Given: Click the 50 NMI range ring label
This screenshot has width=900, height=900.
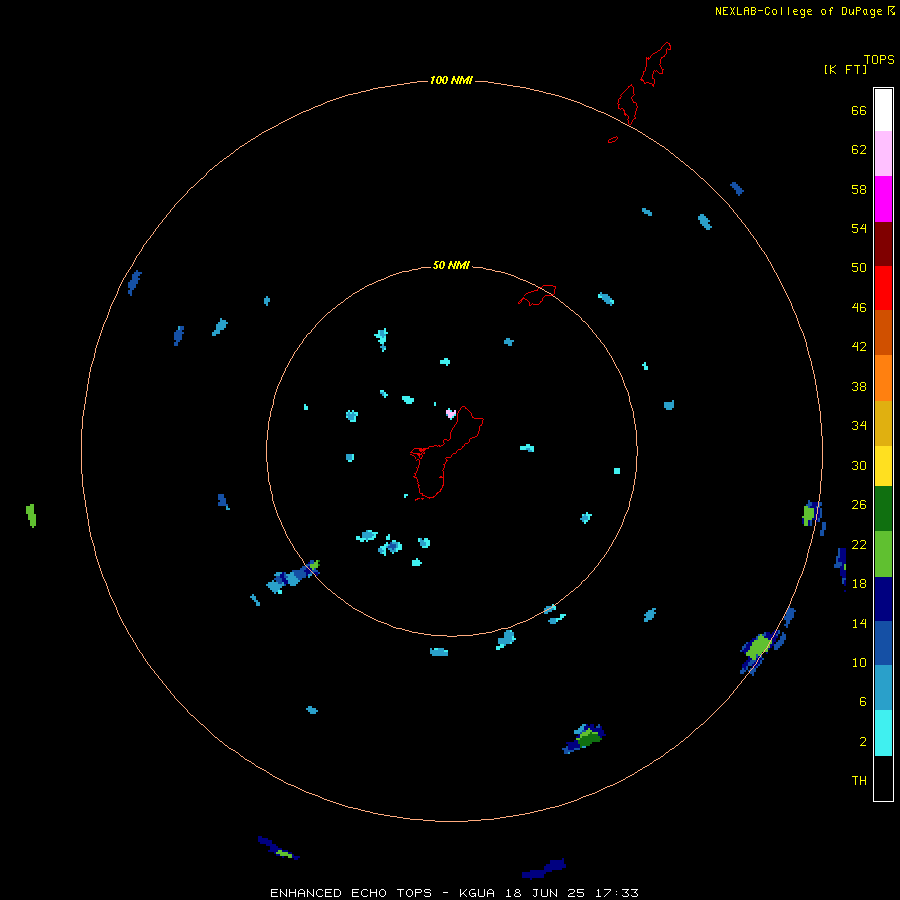Looking at the screenshot, I should tap(451, 265).
